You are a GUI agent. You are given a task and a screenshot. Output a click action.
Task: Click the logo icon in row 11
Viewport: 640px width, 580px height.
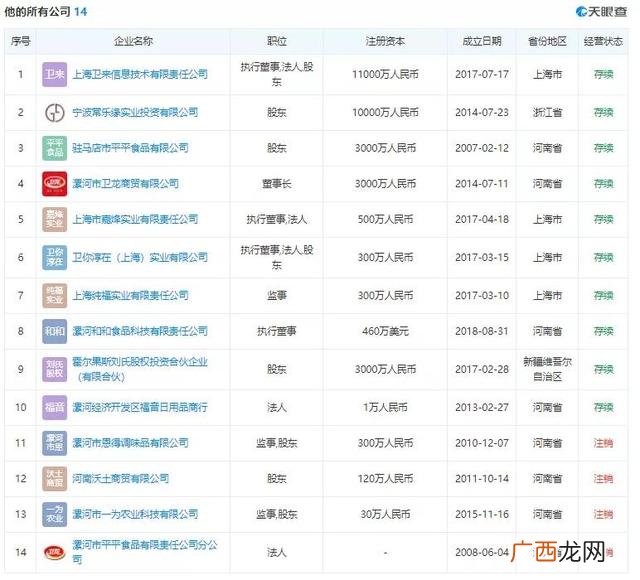point(55,443)
